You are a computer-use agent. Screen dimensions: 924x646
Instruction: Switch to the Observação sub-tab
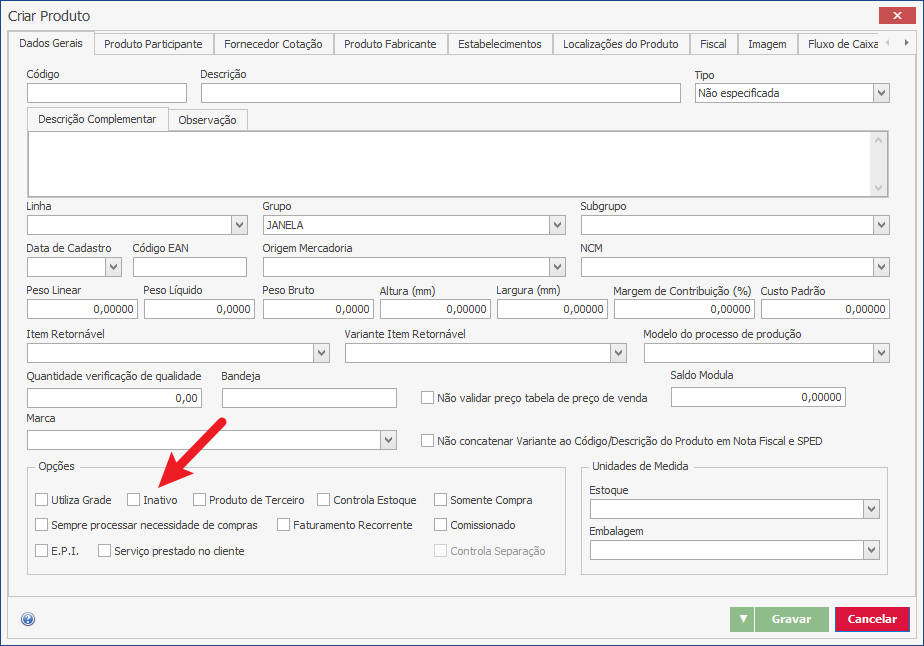tap(207, 120)
